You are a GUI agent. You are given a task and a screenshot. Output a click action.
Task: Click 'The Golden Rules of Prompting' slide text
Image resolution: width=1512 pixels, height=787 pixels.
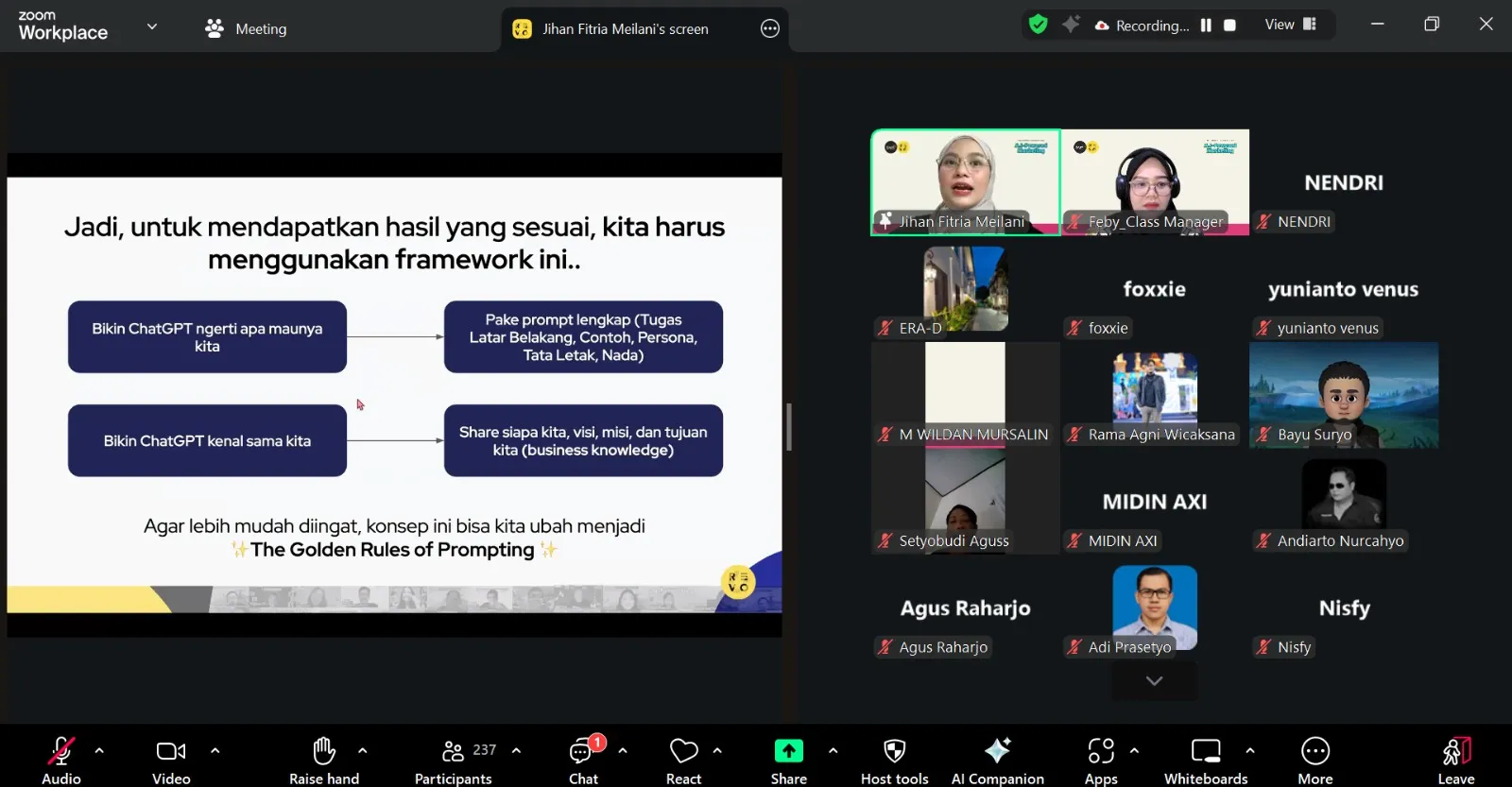(x=392, y=550)
